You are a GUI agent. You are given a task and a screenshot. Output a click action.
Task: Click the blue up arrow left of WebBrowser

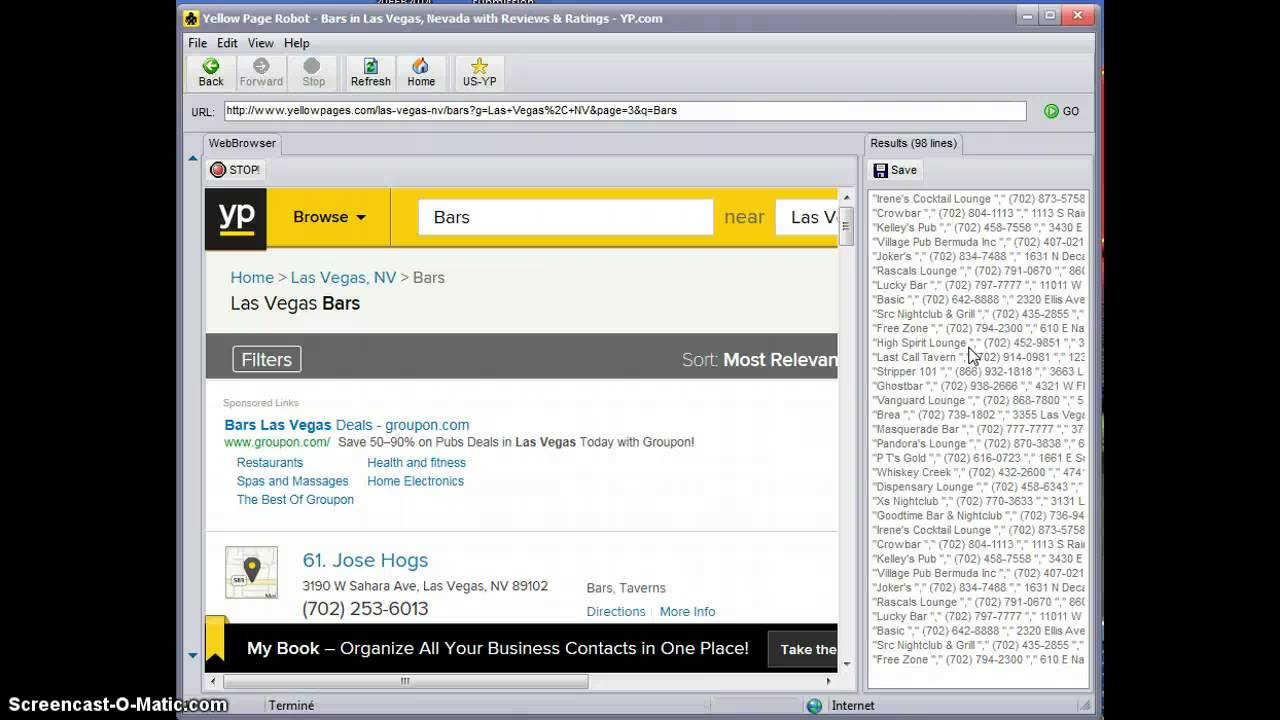tap(193, 158)
